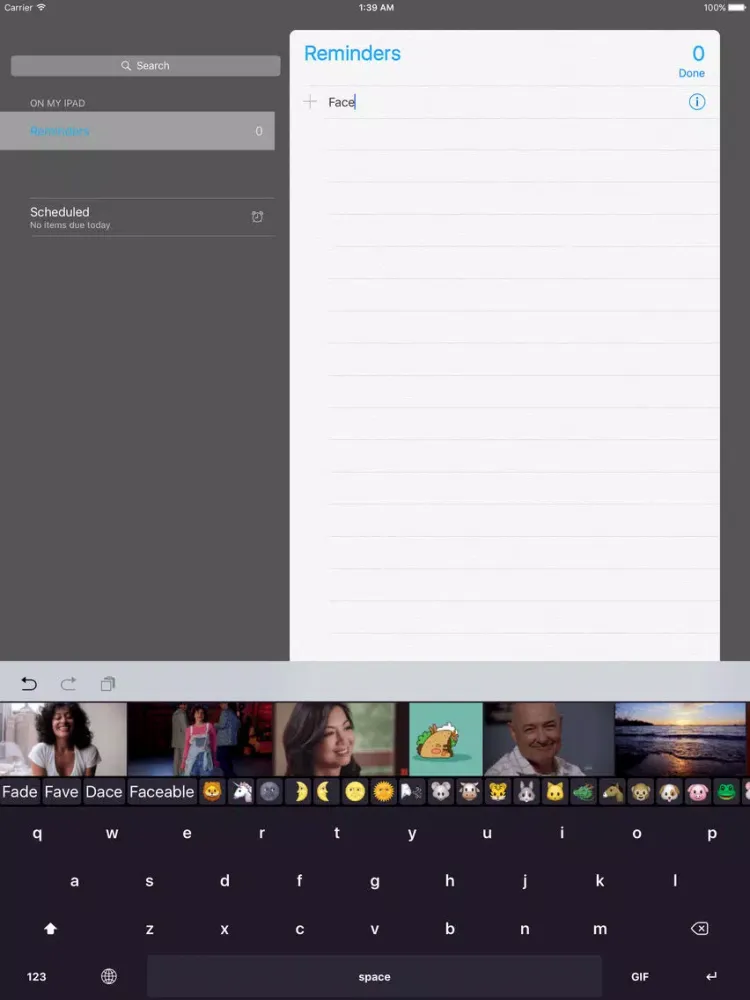Tap the globe key to switch keyboards
The height and width of the screenshot is (1000, 750).
click(x=109, y=976)
